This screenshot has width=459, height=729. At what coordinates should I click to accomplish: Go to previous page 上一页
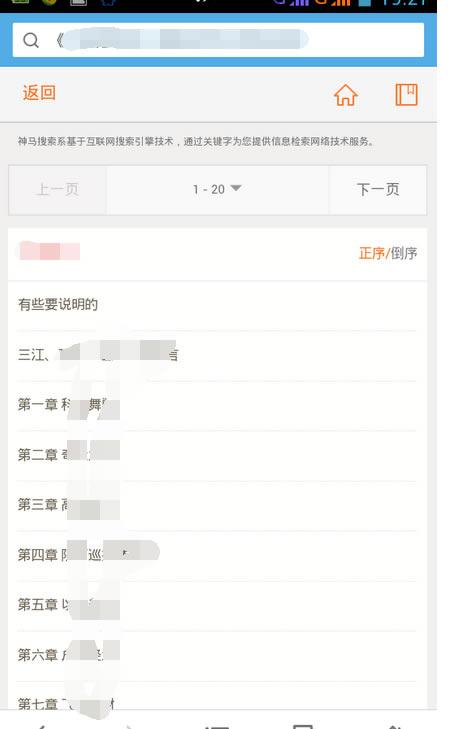[x=58, y=190]
